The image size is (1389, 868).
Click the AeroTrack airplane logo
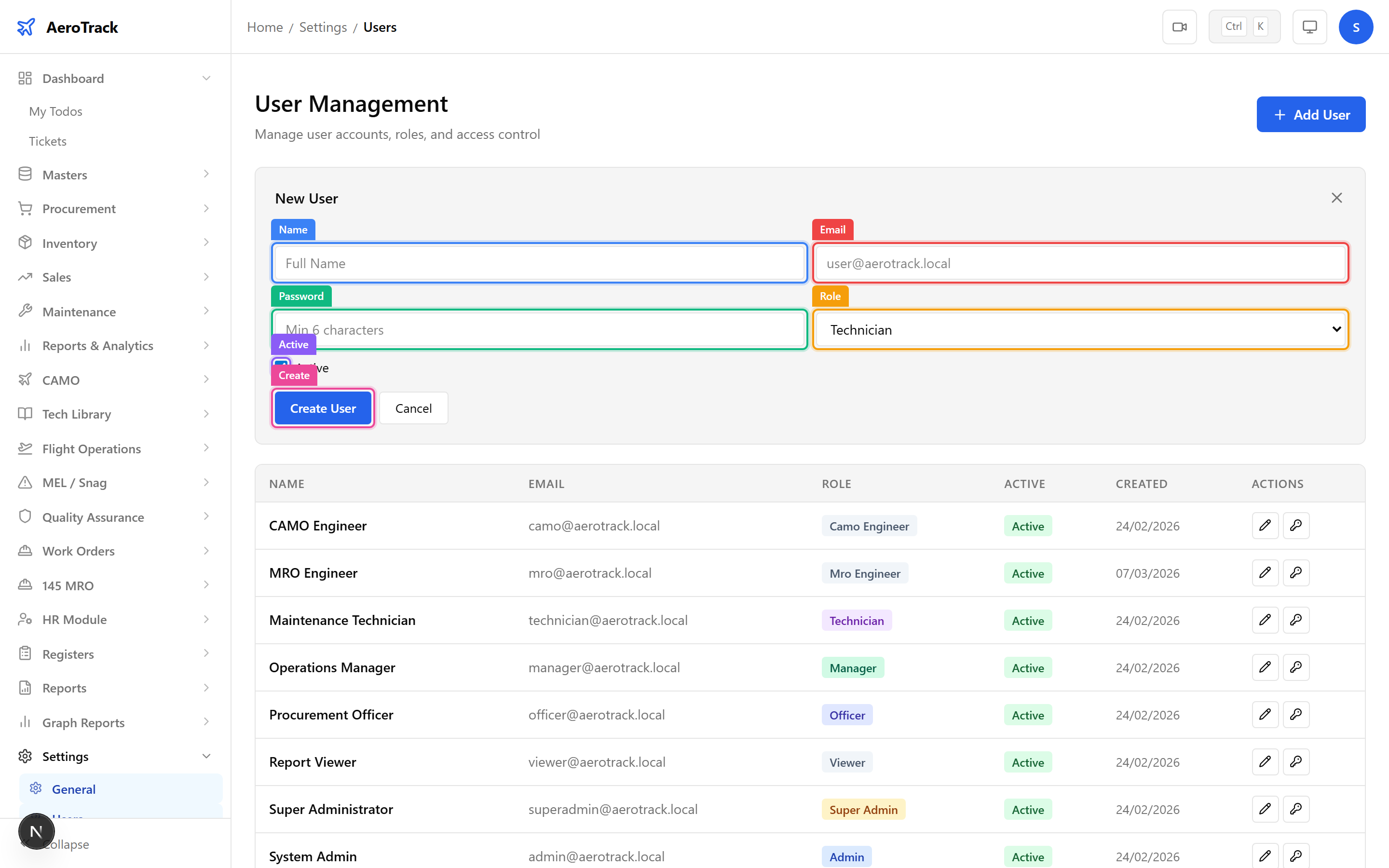point(27,27)
